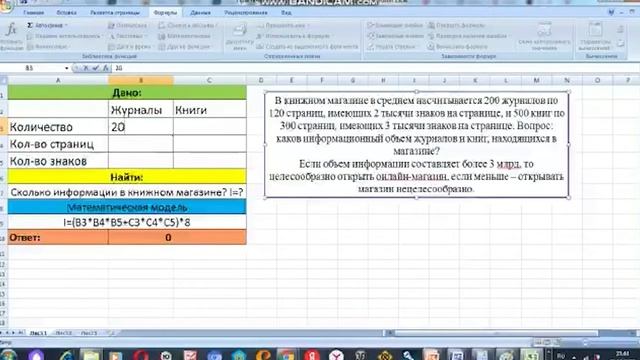Open the Math functions dropdown
This screenshot has height=360, width=640.
(184, 36)
